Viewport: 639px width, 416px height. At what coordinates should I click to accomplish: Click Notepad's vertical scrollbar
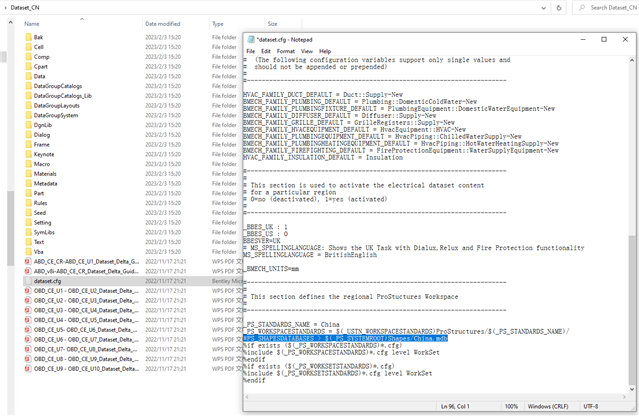[x=631, y=200]
